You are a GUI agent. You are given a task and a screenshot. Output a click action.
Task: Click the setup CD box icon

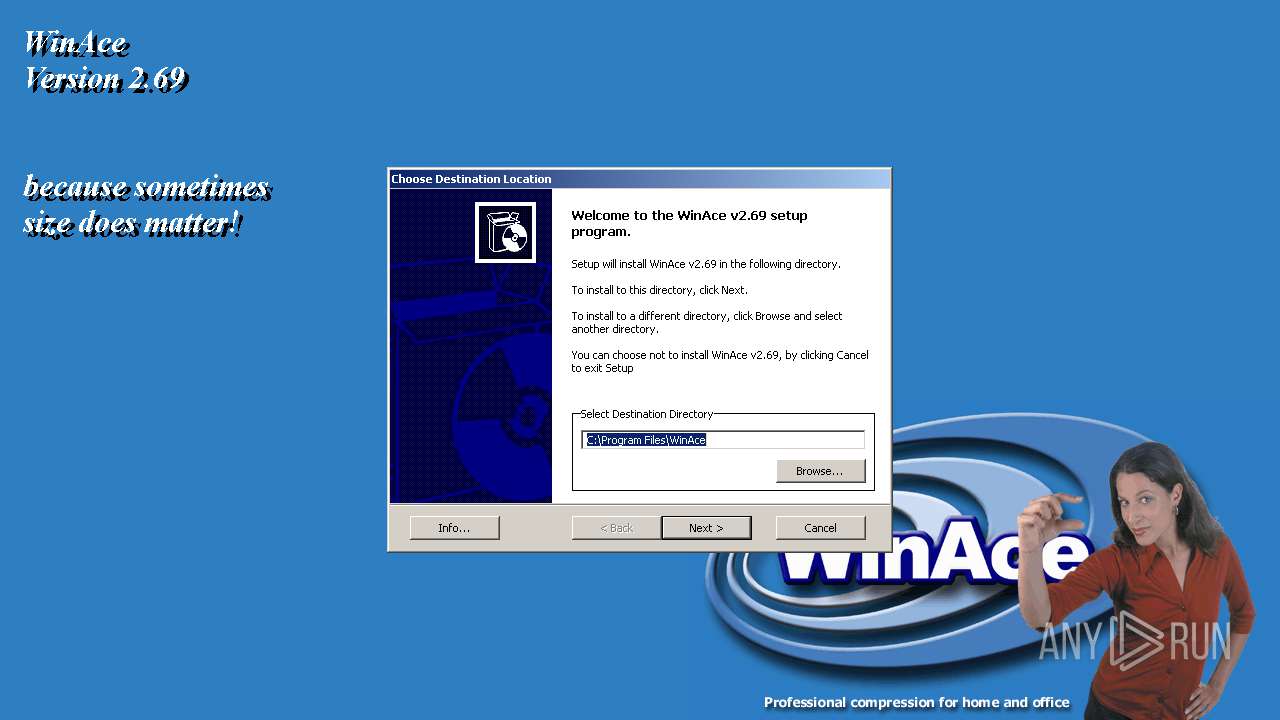tap(506, 232)
